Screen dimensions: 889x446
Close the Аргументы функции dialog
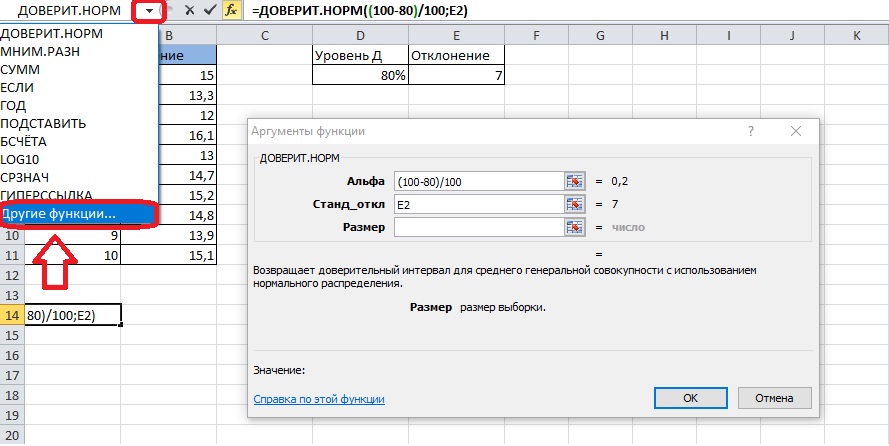[794, 131]
